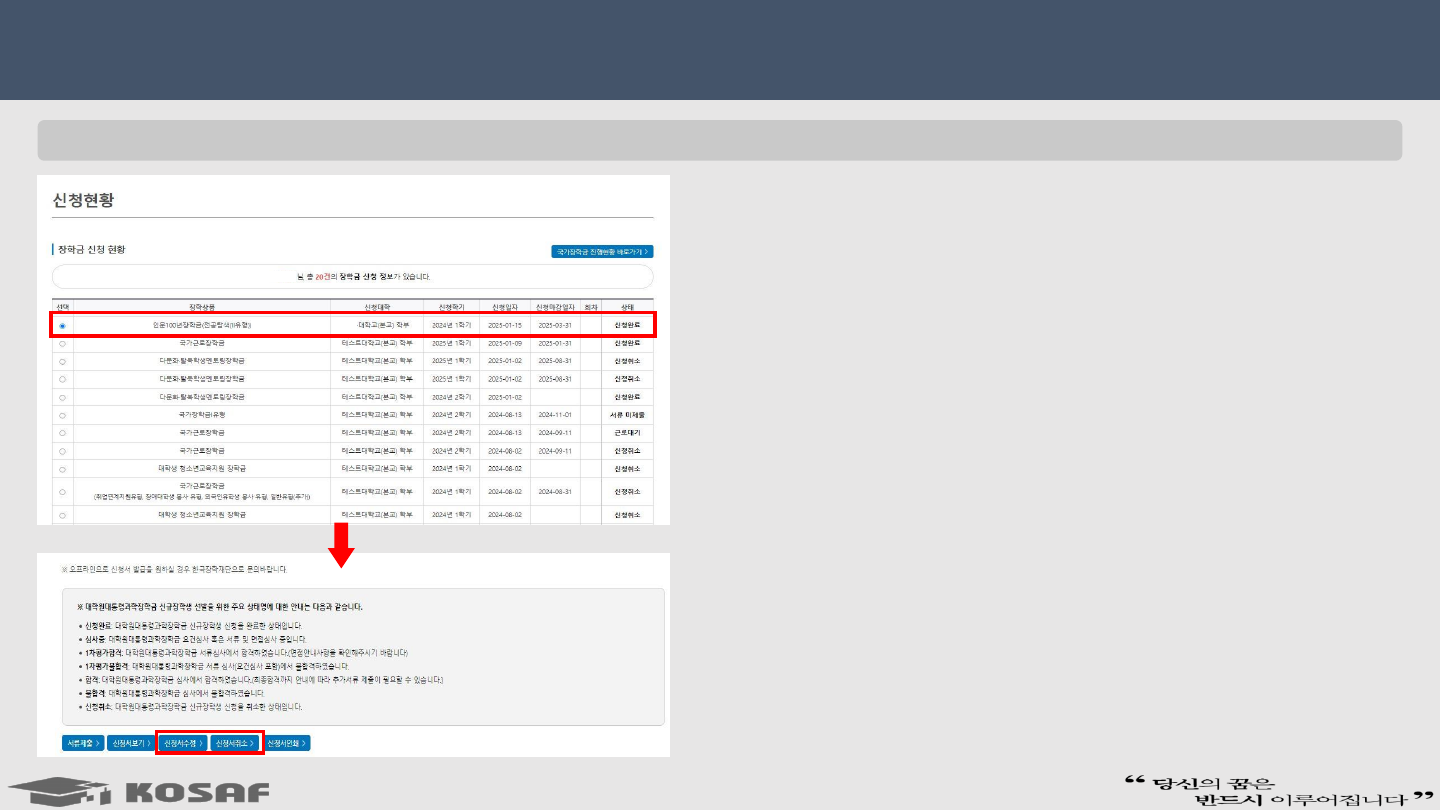Click the 장학상품 column header

[x=202, y=306]
